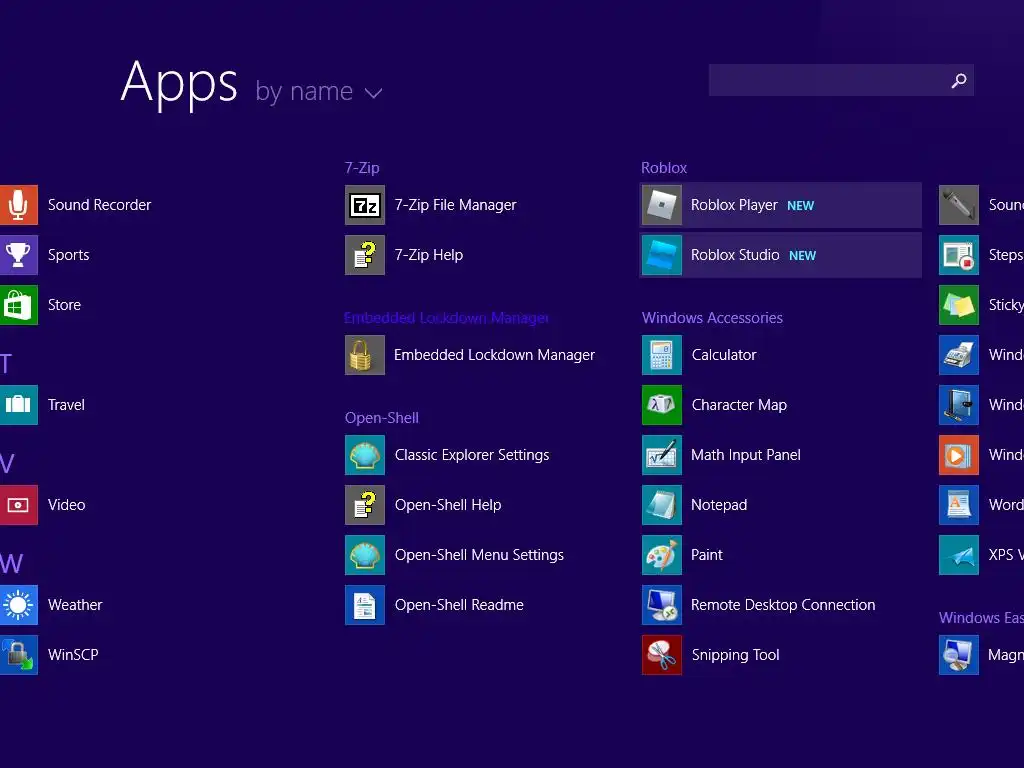1024x768 pixels.
Task: Select the Windows Accessories group header
Action: coord(712,318)
